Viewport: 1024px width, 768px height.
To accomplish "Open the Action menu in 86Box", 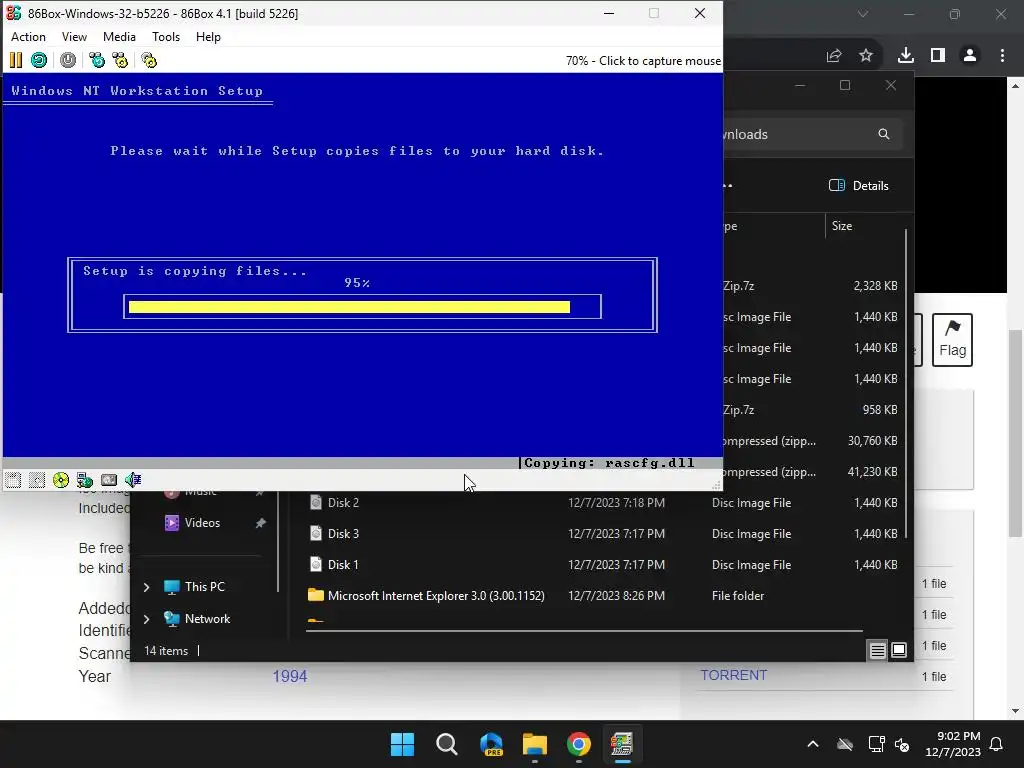I will click(28, 37).
